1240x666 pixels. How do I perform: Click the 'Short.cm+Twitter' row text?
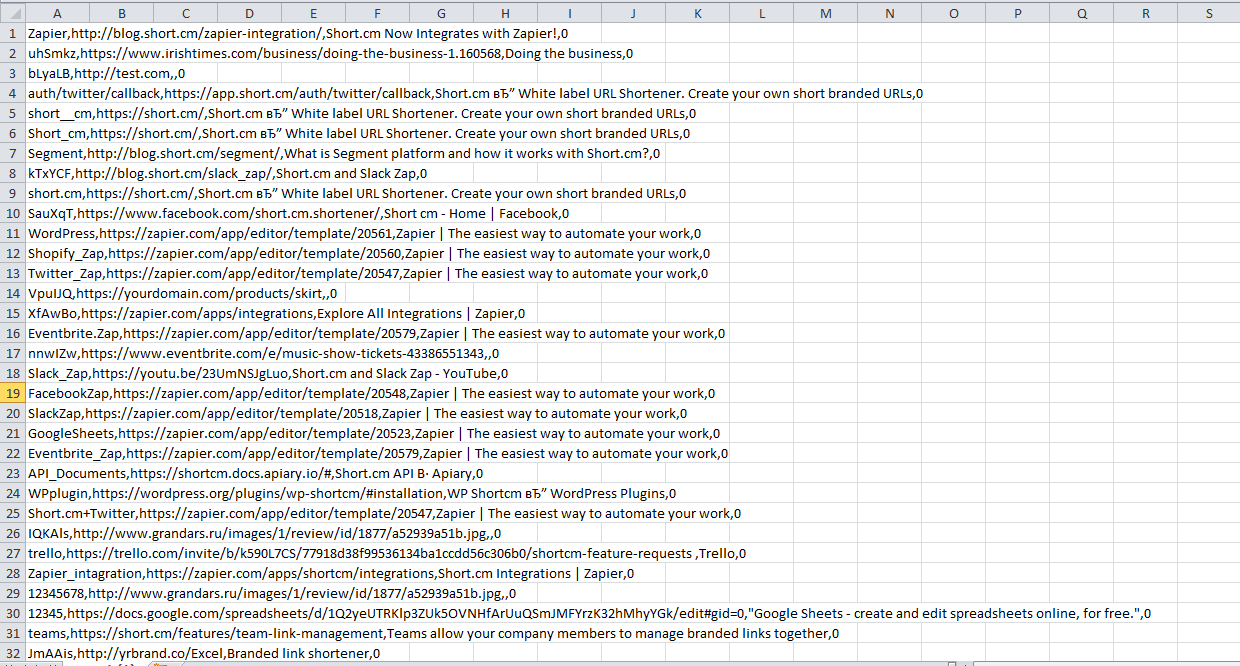click(384, 513)
